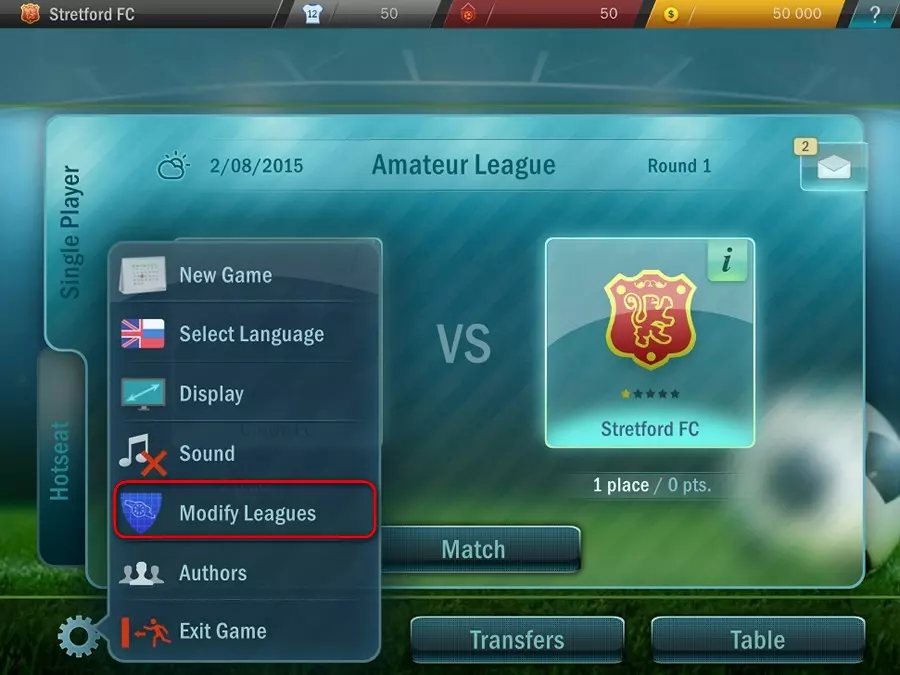This screenshot has width=900, height=675.
Task: Open the Transfers button
Action: [x=517, y=640]
